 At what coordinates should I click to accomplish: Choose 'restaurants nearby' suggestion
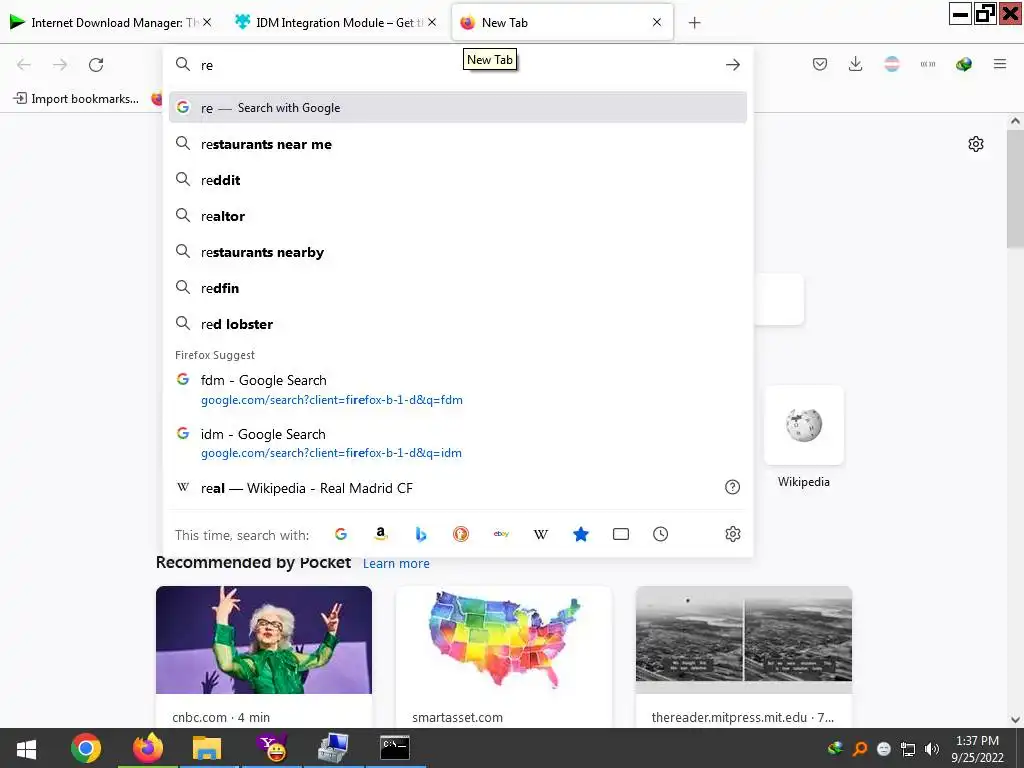[458, 252]
